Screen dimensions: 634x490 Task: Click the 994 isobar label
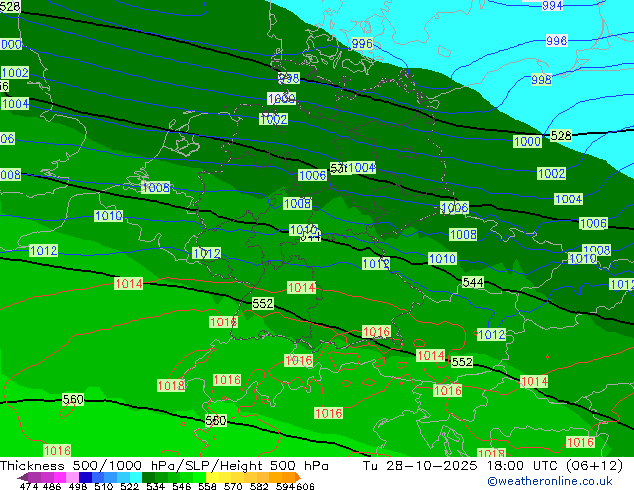552,5
